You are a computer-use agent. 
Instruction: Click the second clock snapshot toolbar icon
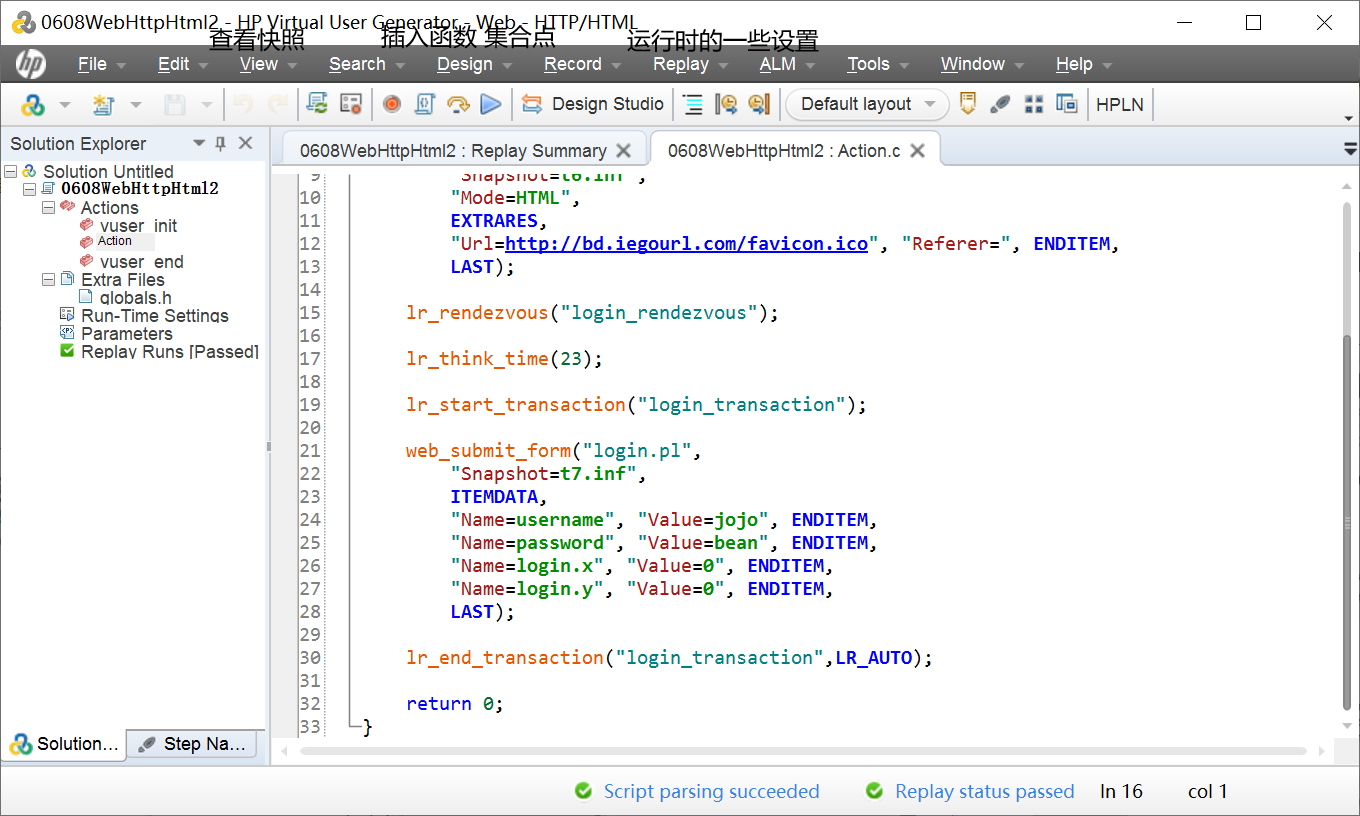(x=759, y=104)
